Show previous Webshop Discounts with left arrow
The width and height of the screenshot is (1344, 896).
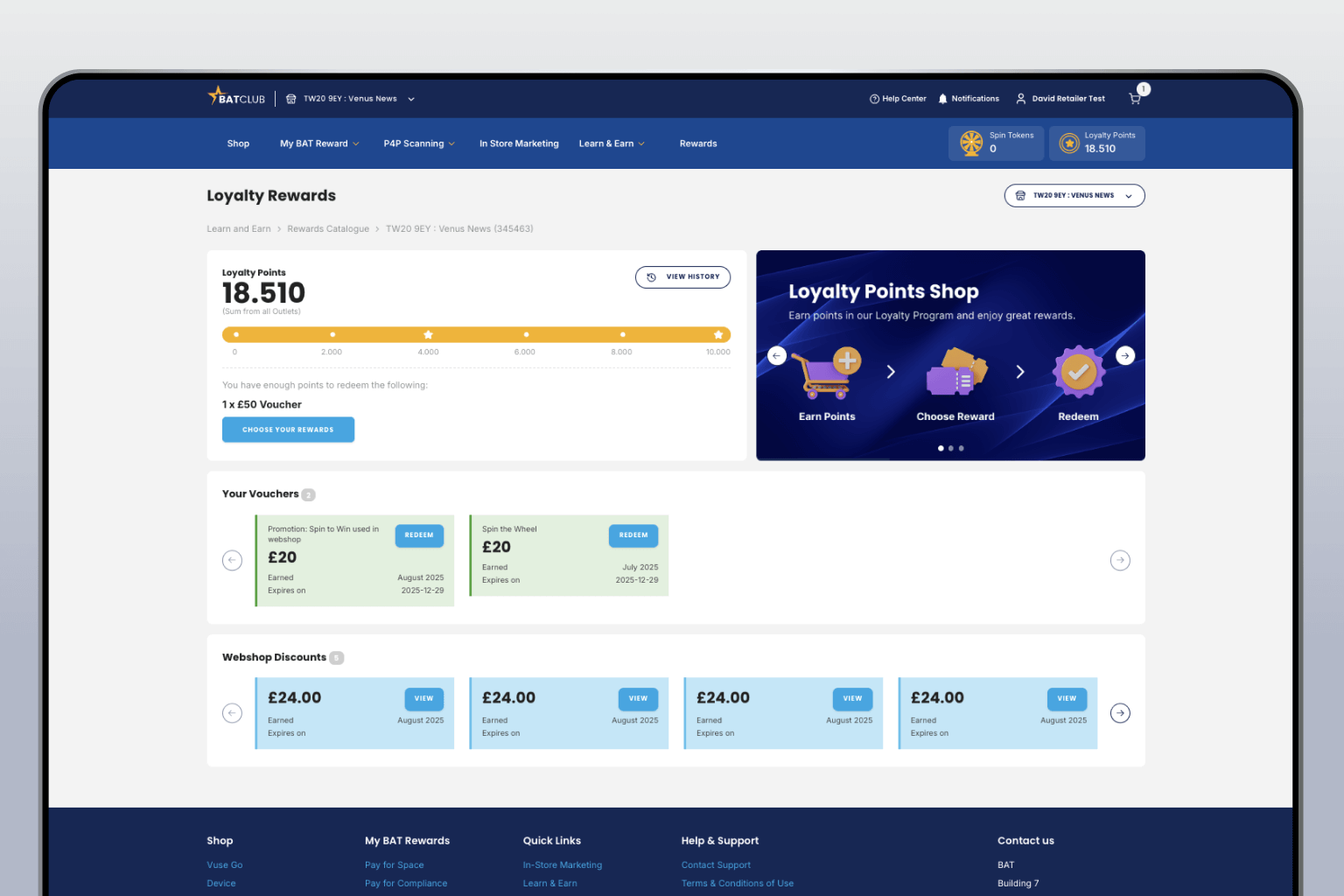232,713
